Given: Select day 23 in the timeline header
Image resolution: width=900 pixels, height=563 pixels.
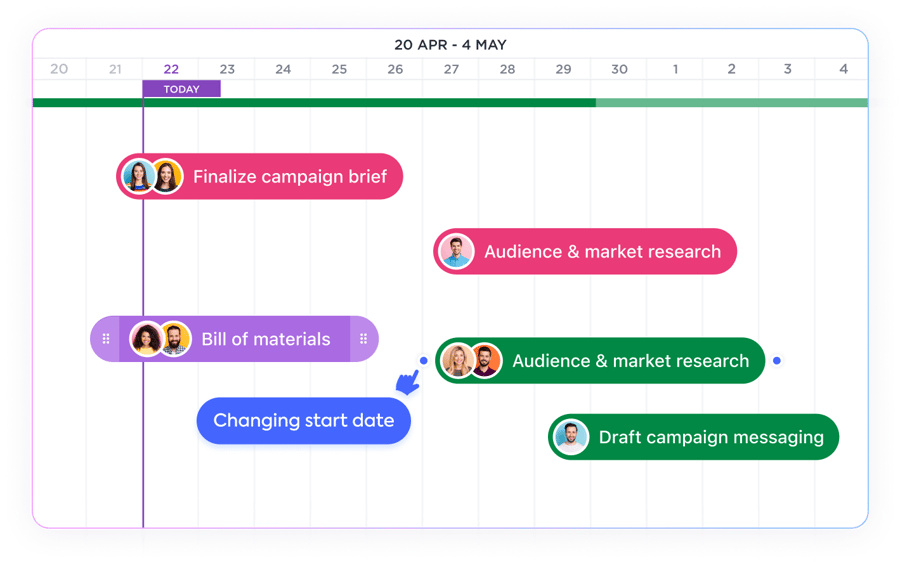Looking at the screenshot, I should [227, 69].
